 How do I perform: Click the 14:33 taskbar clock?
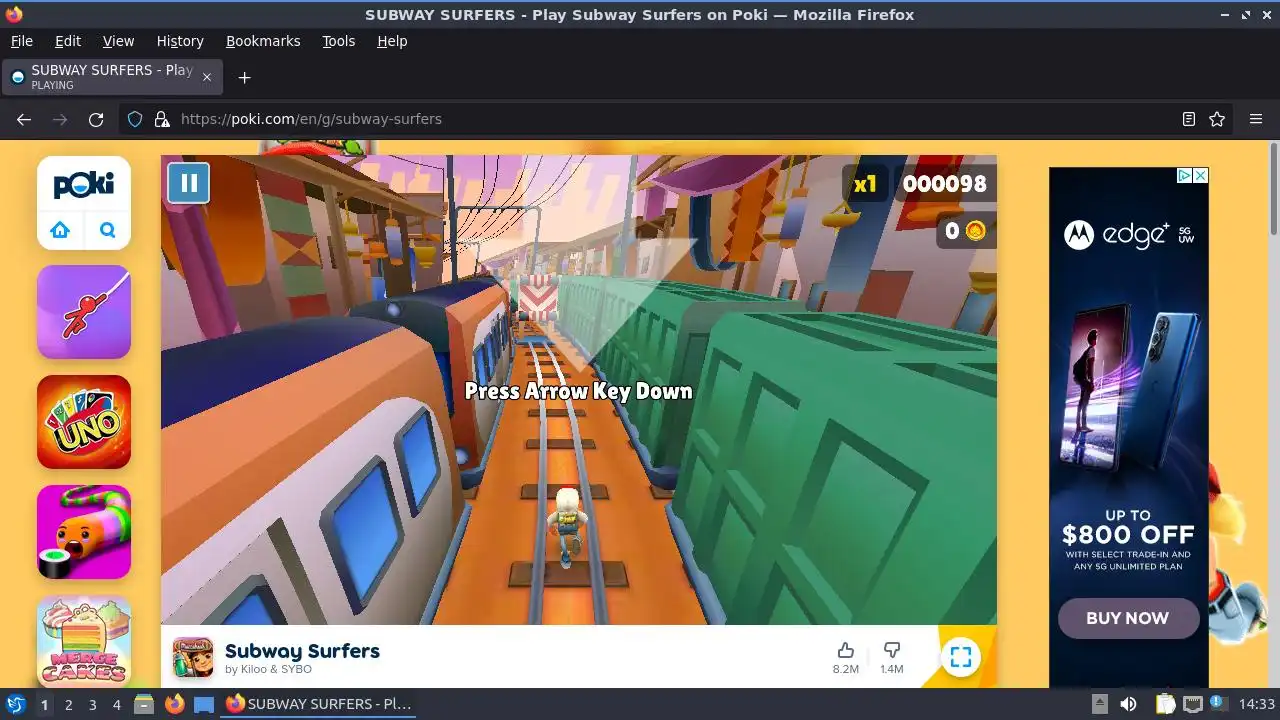(x=1256, y=704)
